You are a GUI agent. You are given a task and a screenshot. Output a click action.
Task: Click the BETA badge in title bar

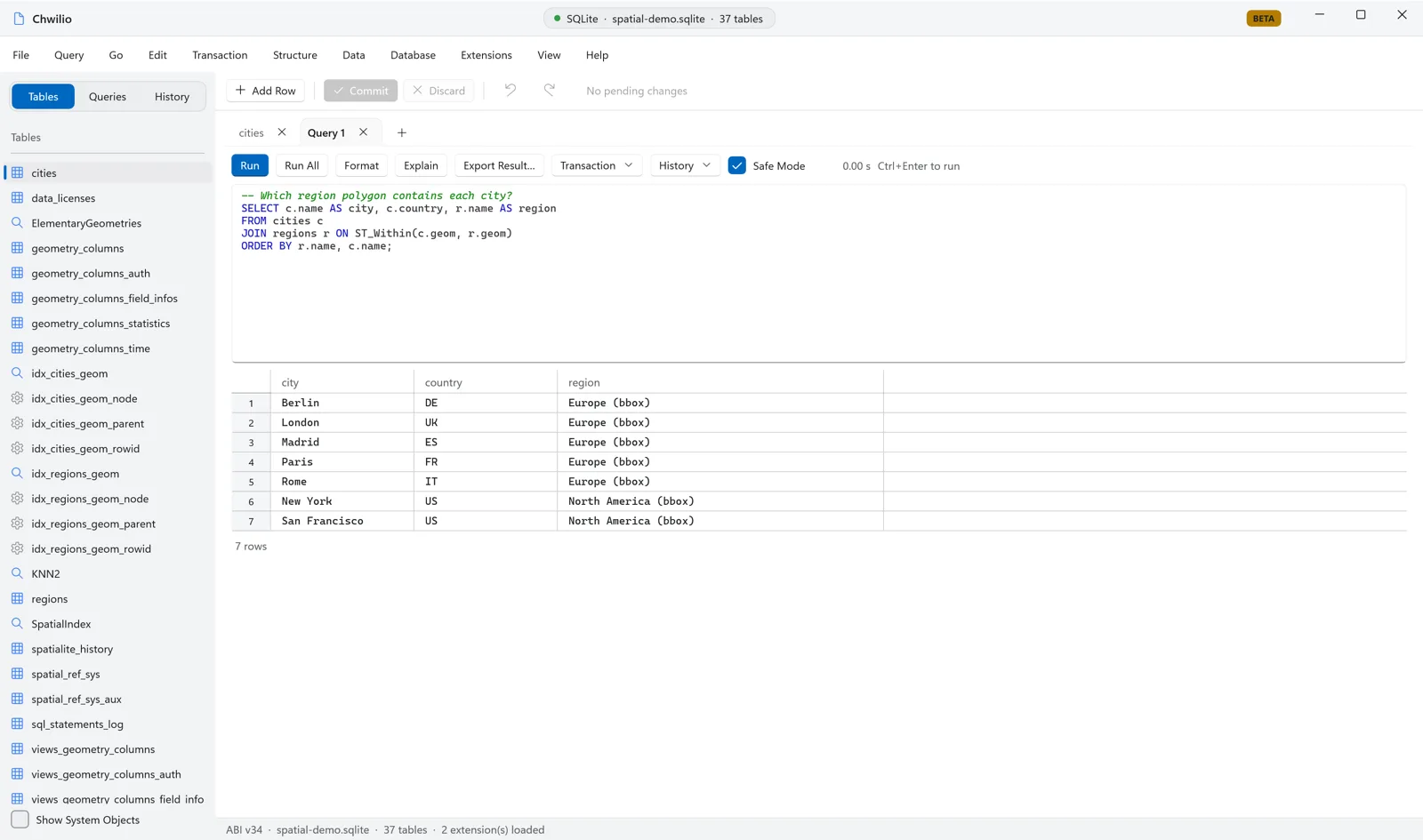[x=1263, y=19]
